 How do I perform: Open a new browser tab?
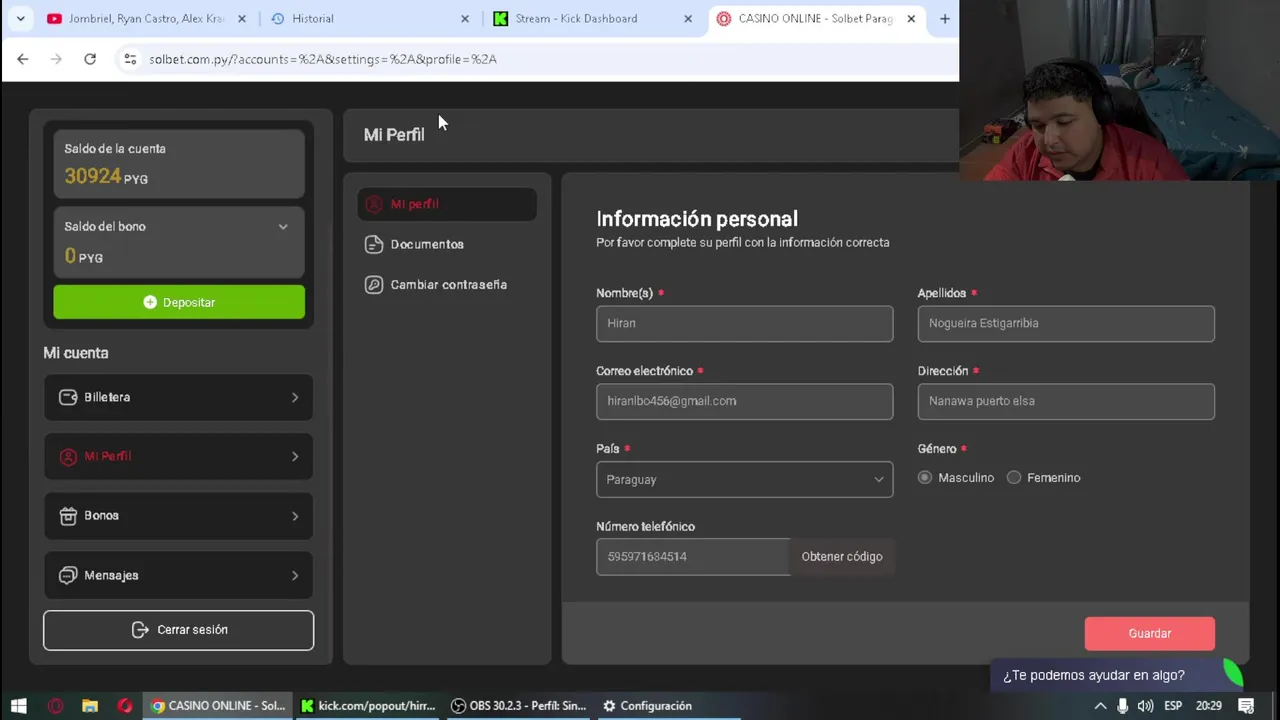944,18
